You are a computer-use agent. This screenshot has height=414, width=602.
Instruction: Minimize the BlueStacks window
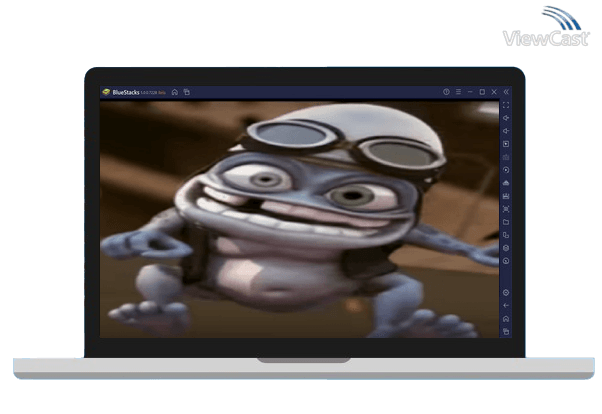(470, 92)
